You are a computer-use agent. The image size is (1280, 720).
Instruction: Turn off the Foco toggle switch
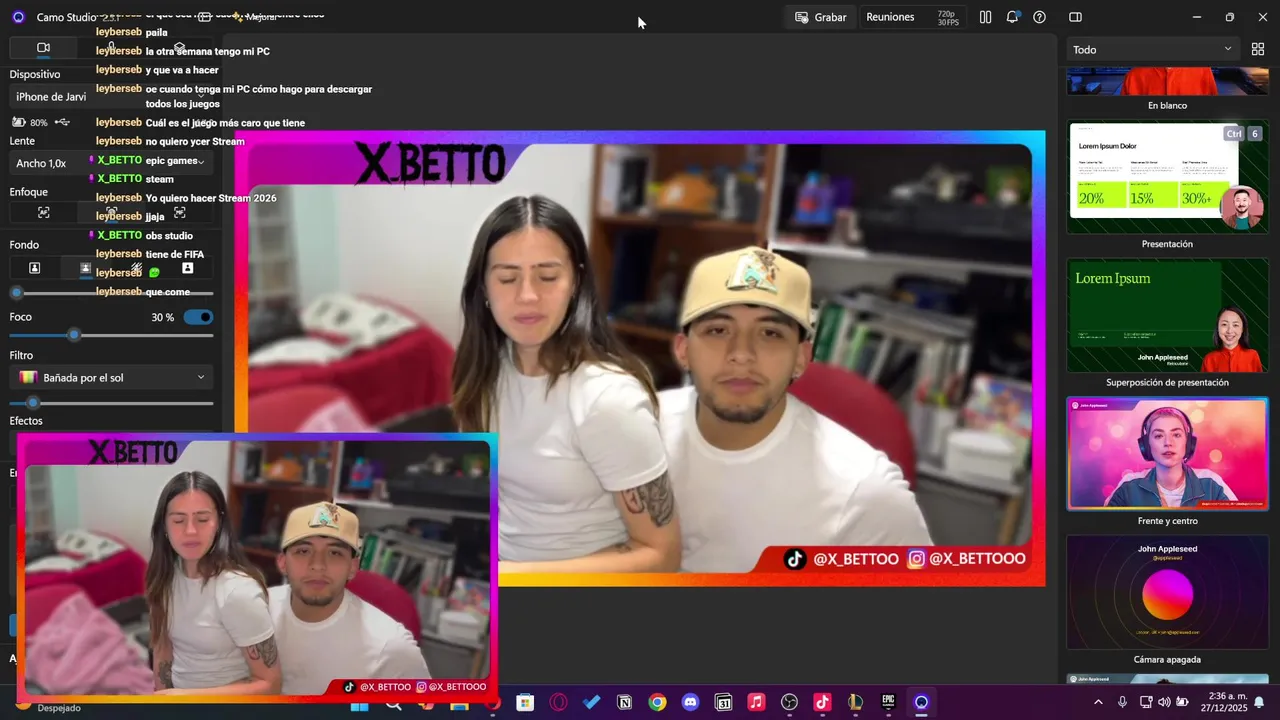point(199,317)
